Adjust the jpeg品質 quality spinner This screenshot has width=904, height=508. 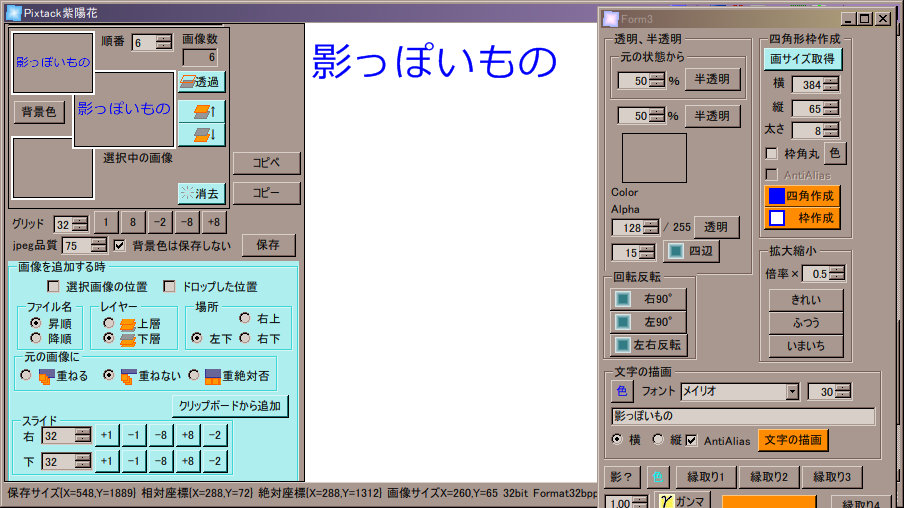[99, 245]
